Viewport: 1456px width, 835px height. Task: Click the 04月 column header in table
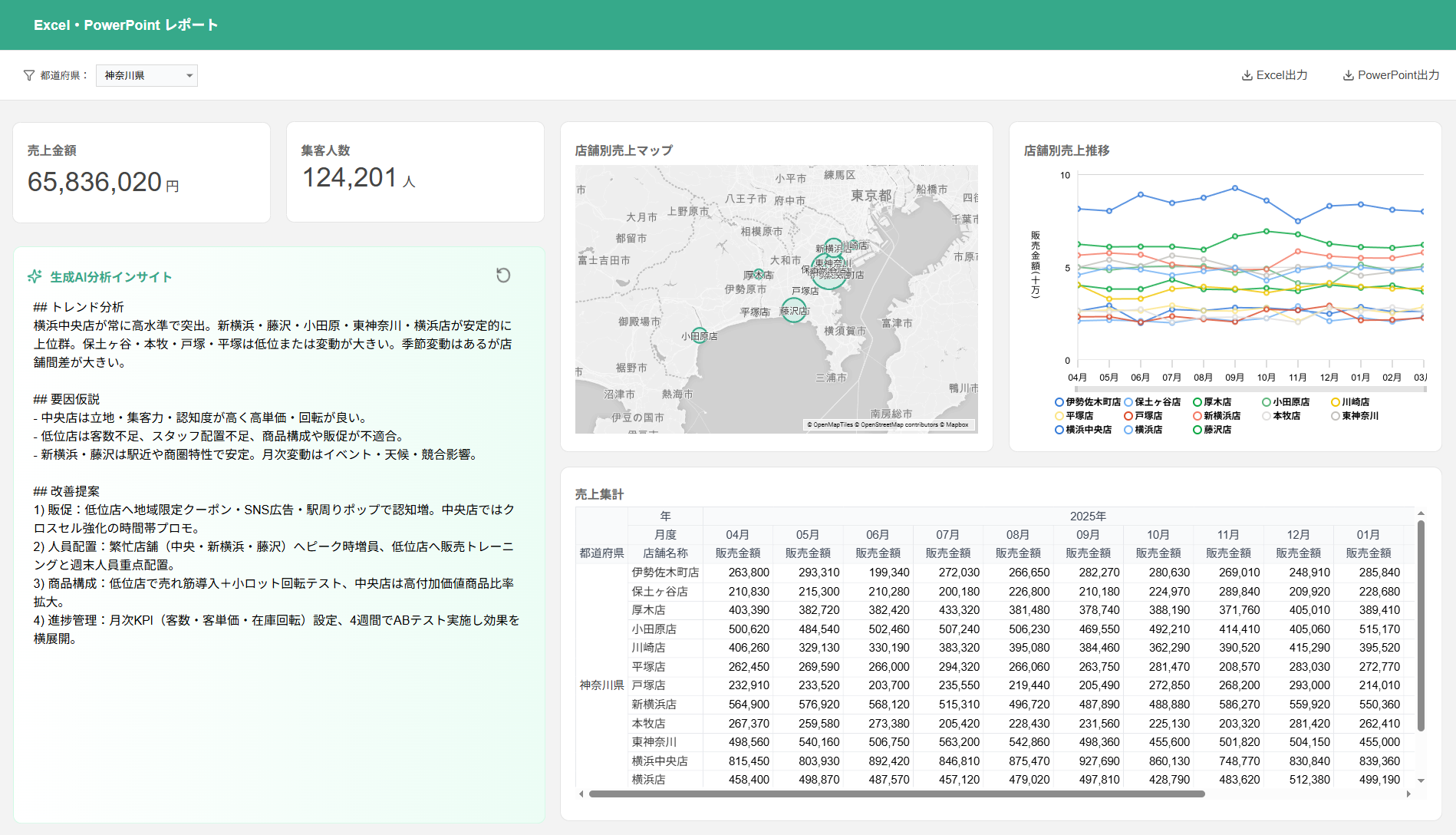click(737, 535)
